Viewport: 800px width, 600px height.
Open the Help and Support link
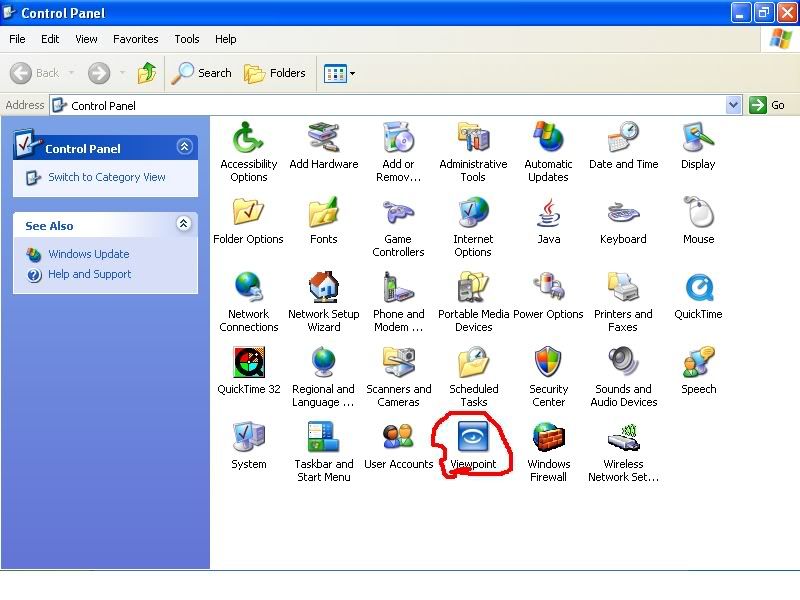(89, 274)
